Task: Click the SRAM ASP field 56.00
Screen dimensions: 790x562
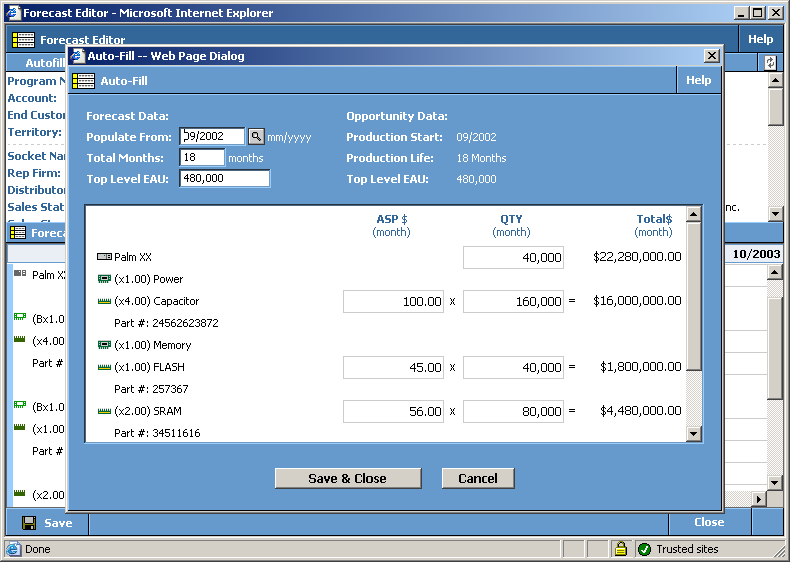Action: tap(393, 411)
